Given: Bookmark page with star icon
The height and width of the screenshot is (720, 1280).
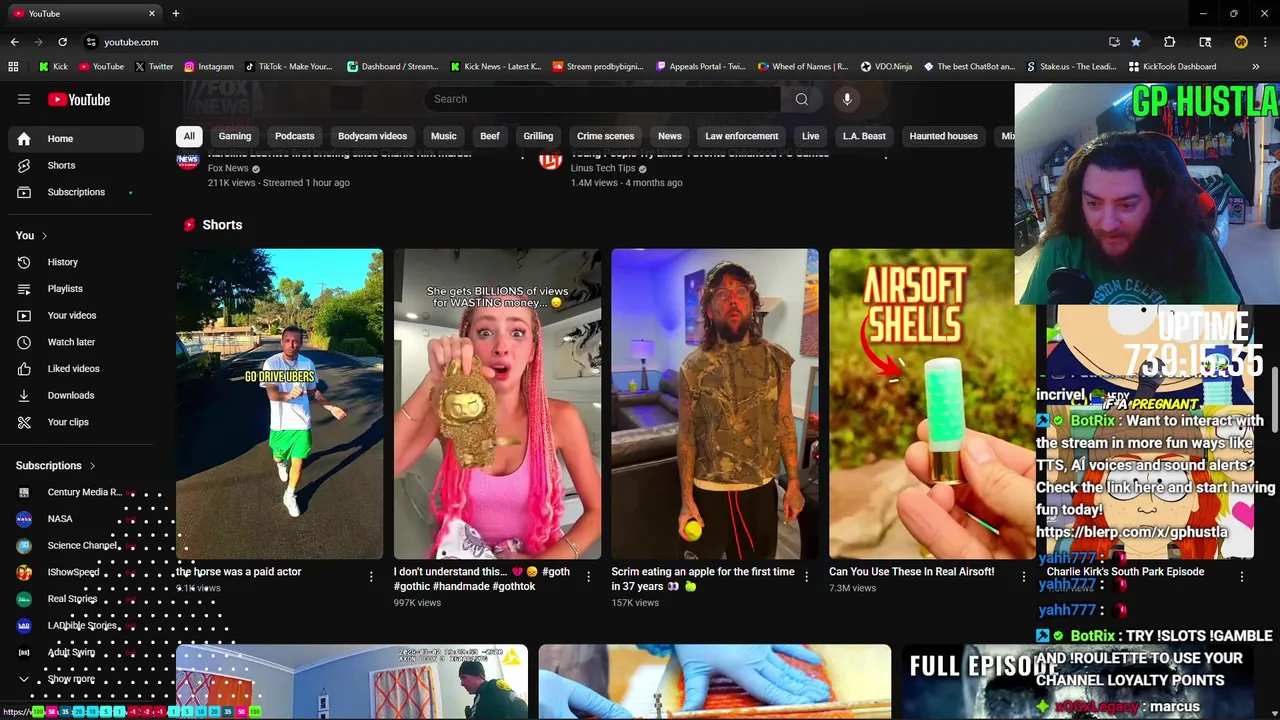Looking at the screenshot, I should (1136, 42).
